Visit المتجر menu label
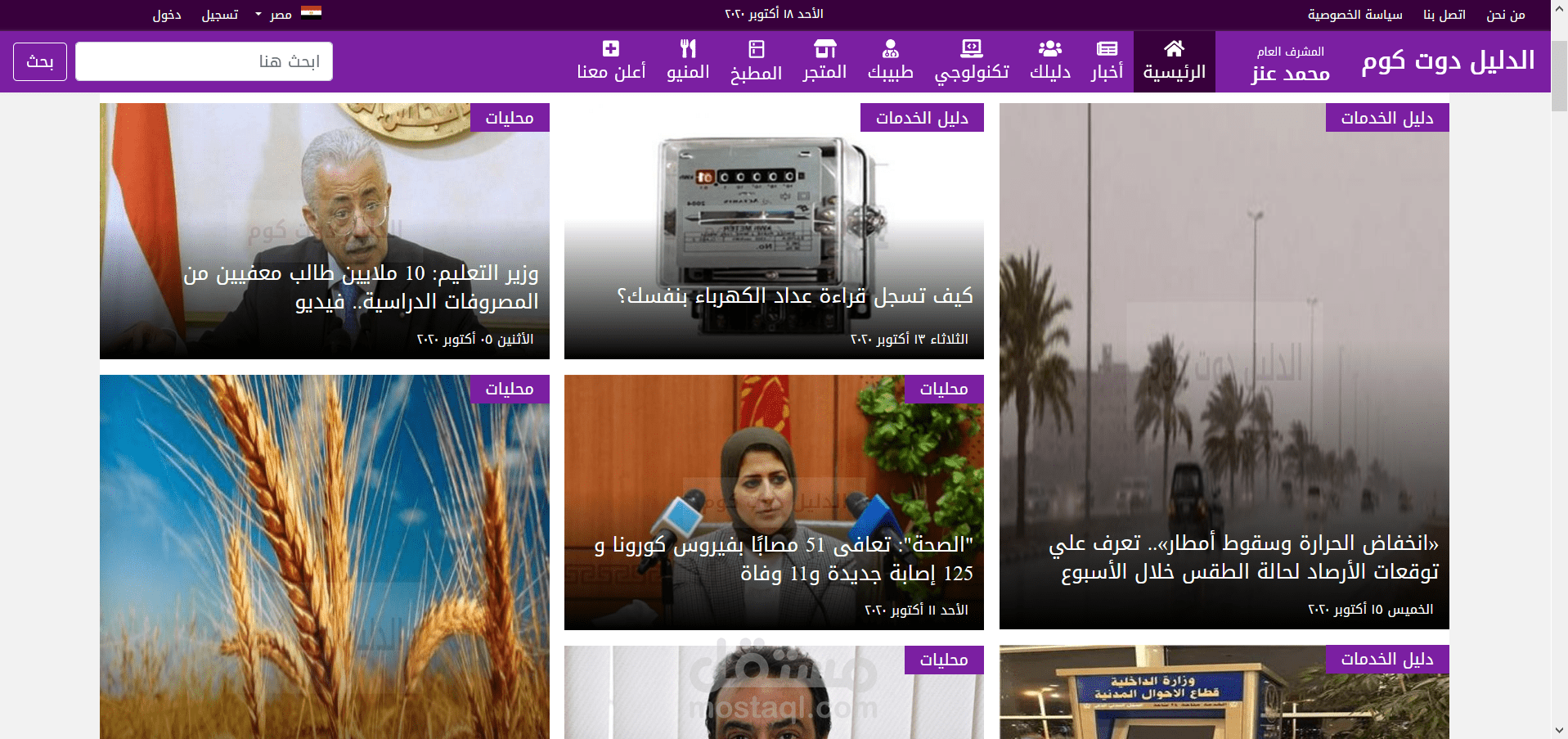The image size is (1568, 739). (x=825, y=72)
